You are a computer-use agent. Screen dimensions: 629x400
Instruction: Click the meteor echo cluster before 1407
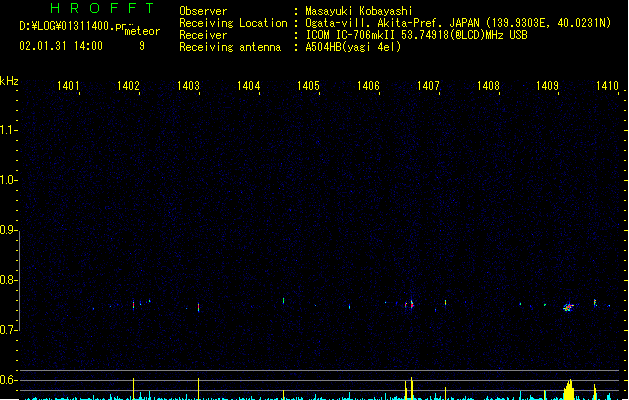[x=410, y=304]
